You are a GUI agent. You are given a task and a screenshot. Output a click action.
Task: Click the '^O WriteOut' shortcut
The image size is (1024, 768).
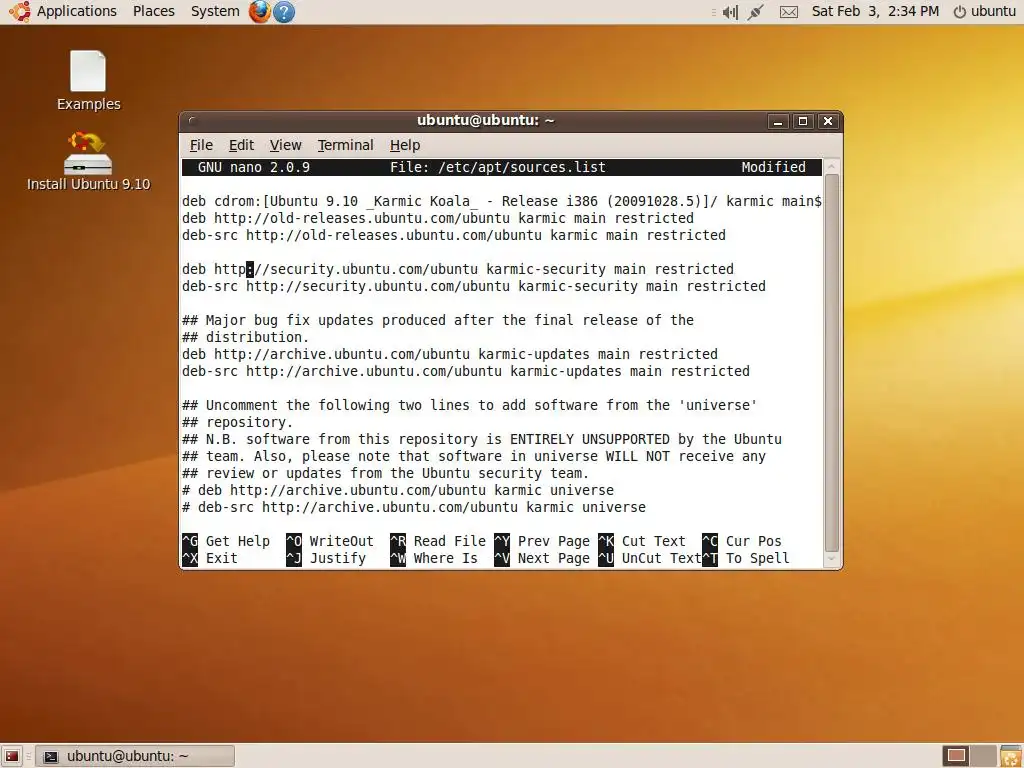tap(330, 541)
